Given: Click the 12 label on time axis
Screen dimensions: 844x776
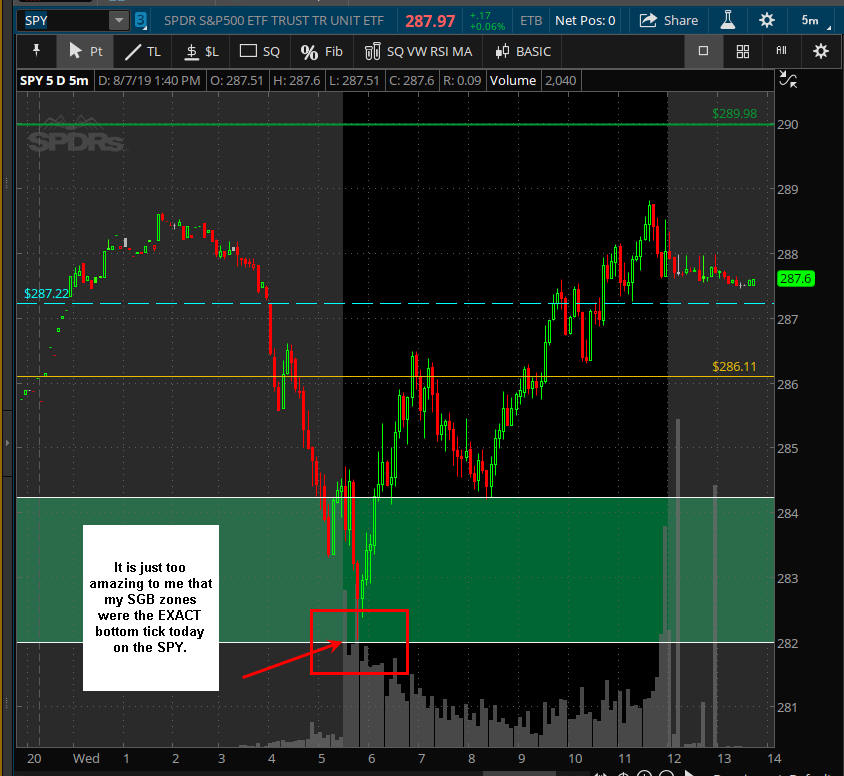Looking at the screenshot, I should coord(674,758).
